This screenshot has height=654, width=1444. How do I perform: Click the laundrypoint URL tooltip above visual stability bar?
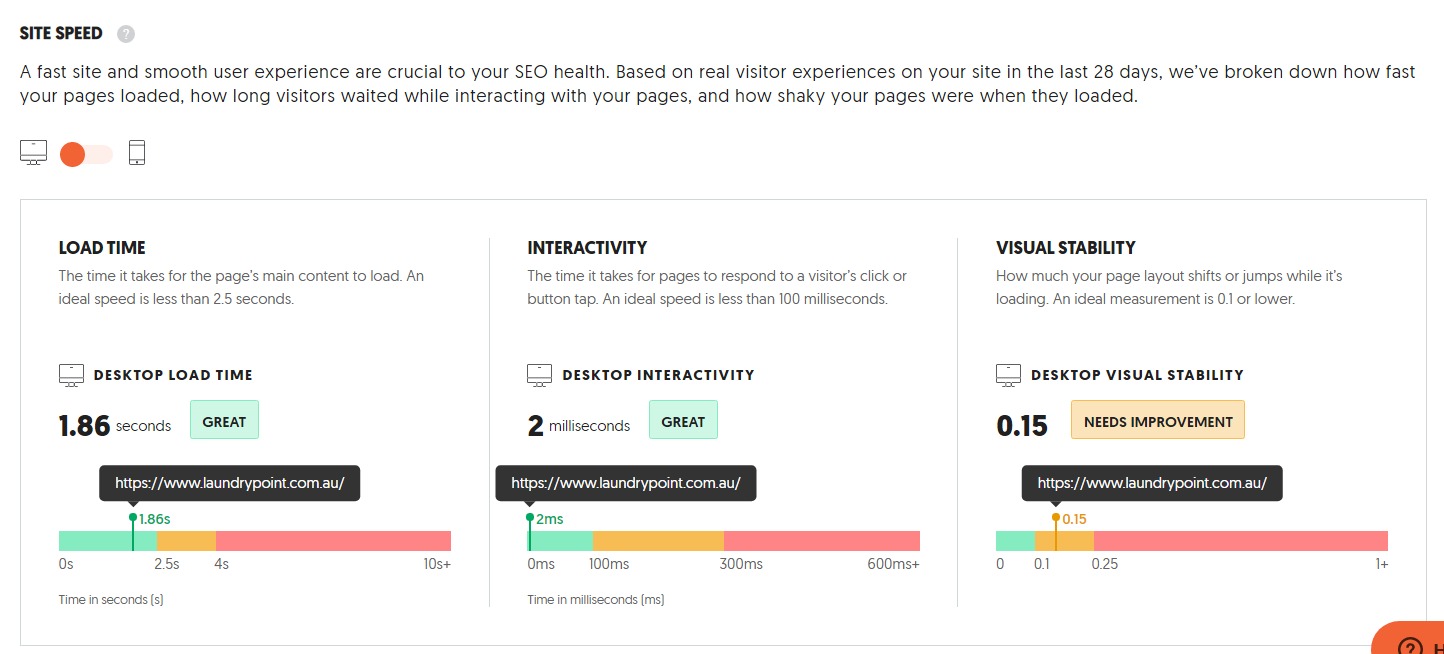pos(1152,483)
